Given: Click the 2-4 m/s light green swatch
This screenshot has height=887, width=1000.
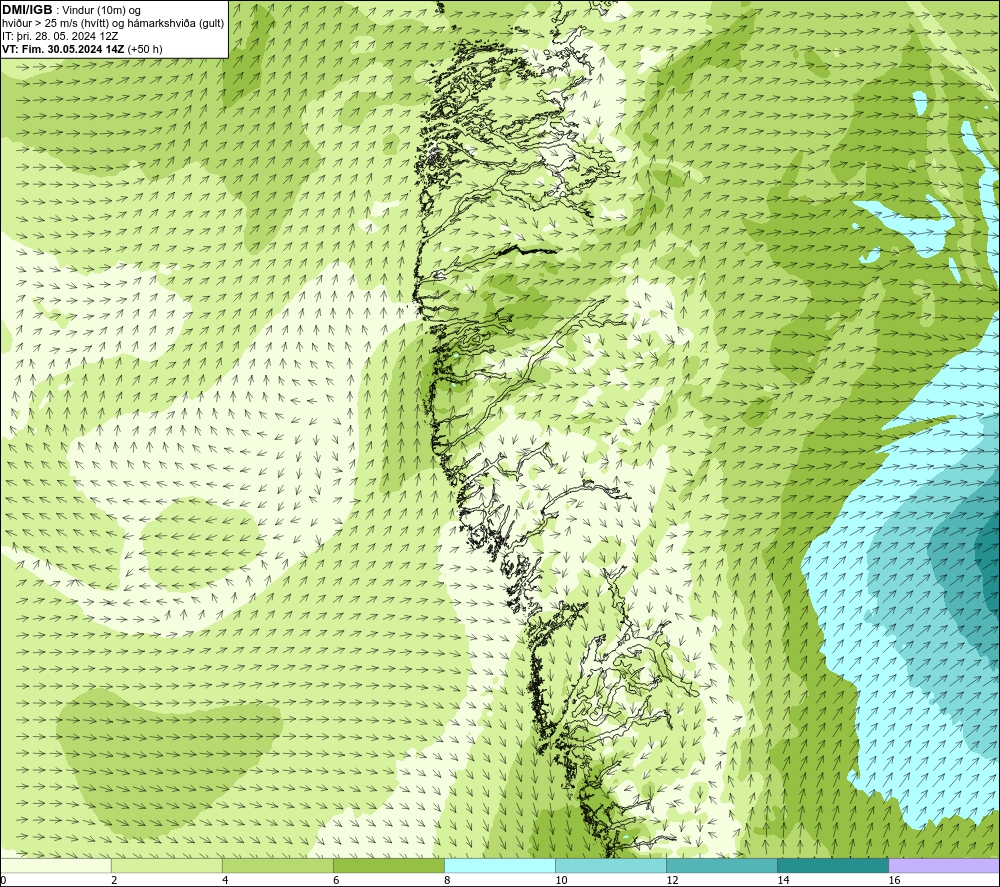Looking at the screenshot, I should tap(167, 865).
